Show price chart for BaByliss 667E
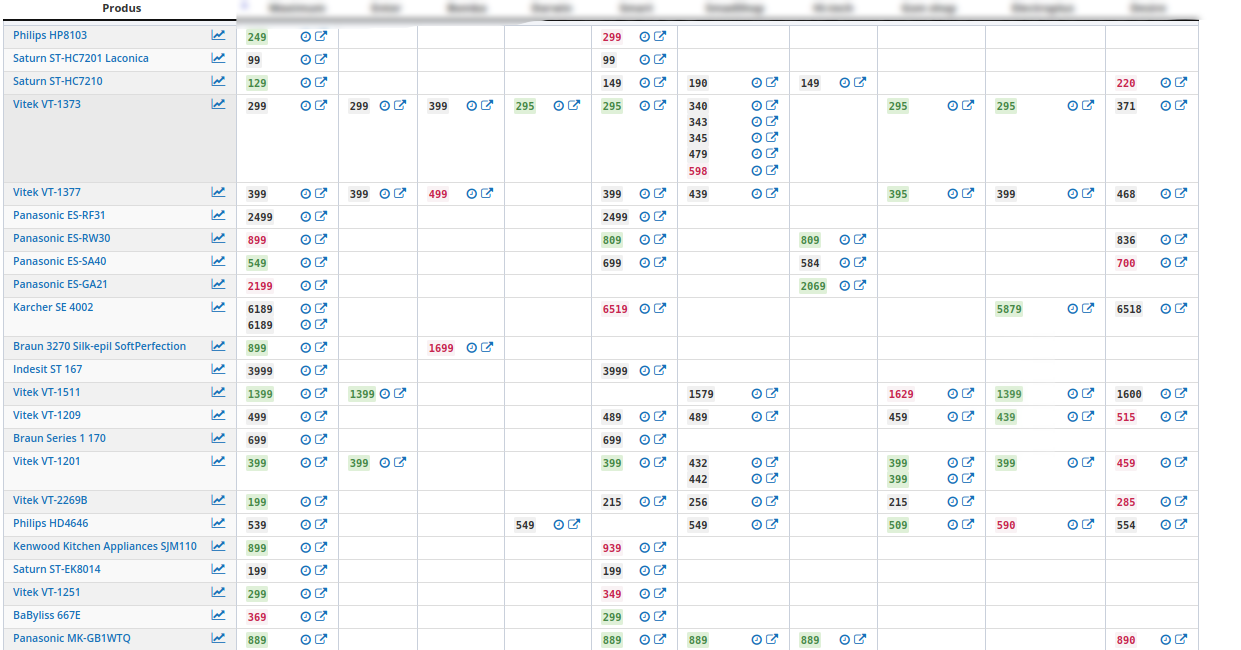 click(x=218, y=615)
